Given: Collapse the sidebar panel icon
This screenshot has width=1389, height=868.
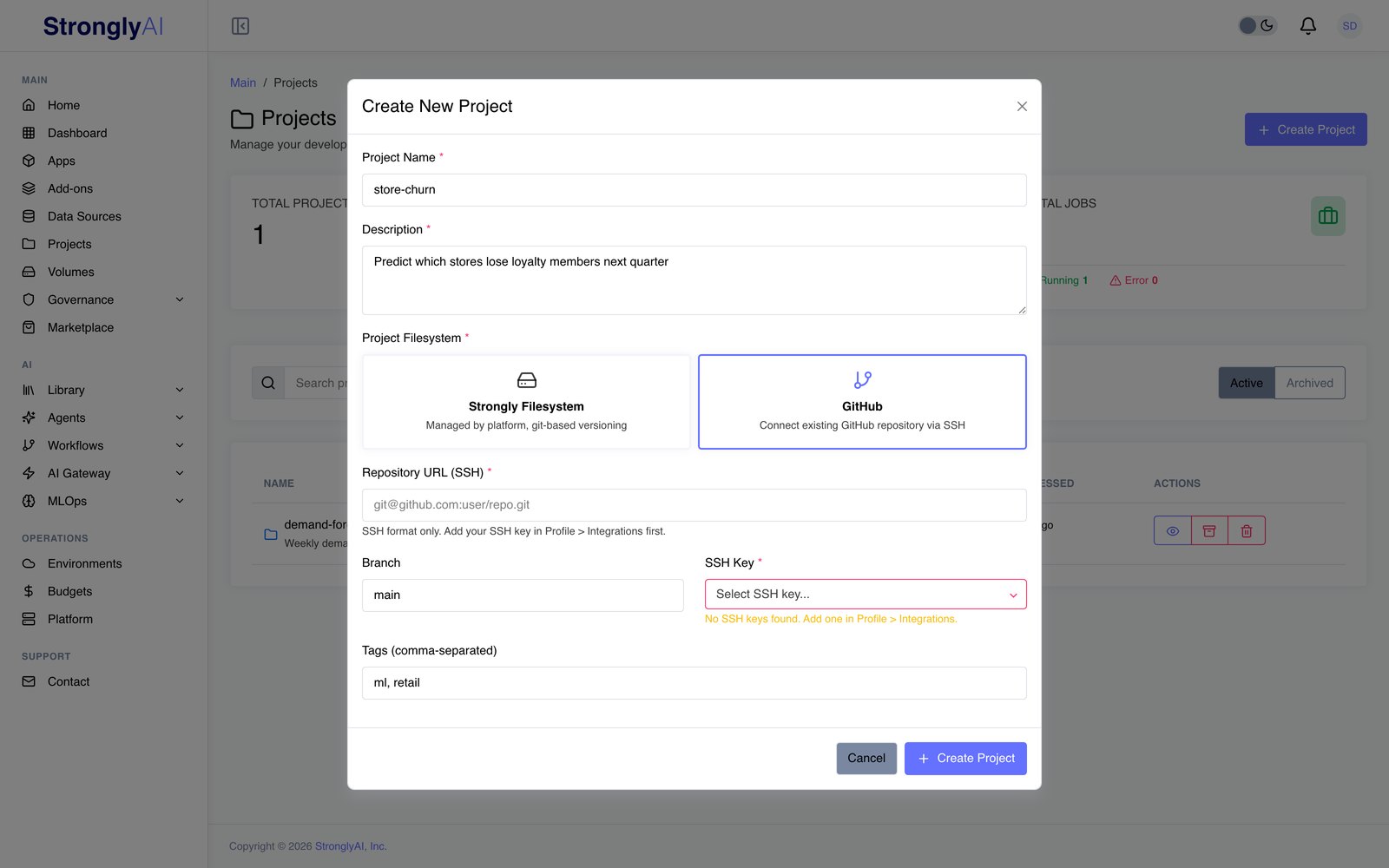Looking at the screenshot, I should pyautogui.click(x=240, y=26).
